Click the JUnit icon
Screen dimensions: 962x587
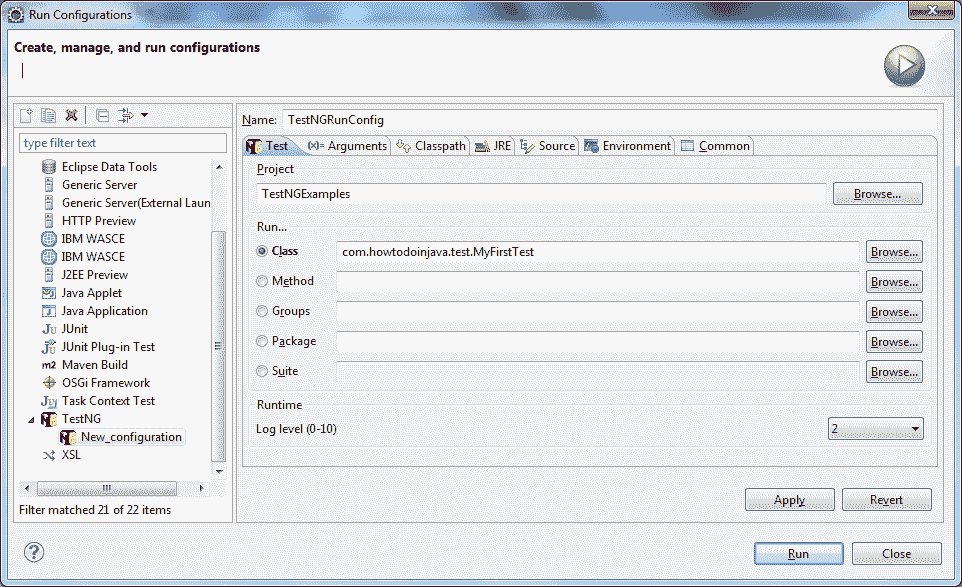pos(49,329)
